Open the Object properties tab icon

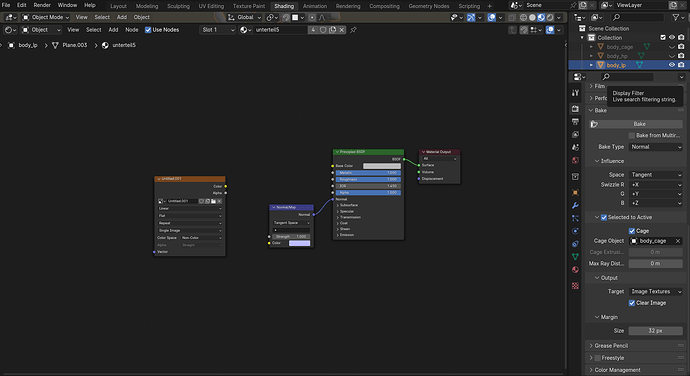pos(575,192)
